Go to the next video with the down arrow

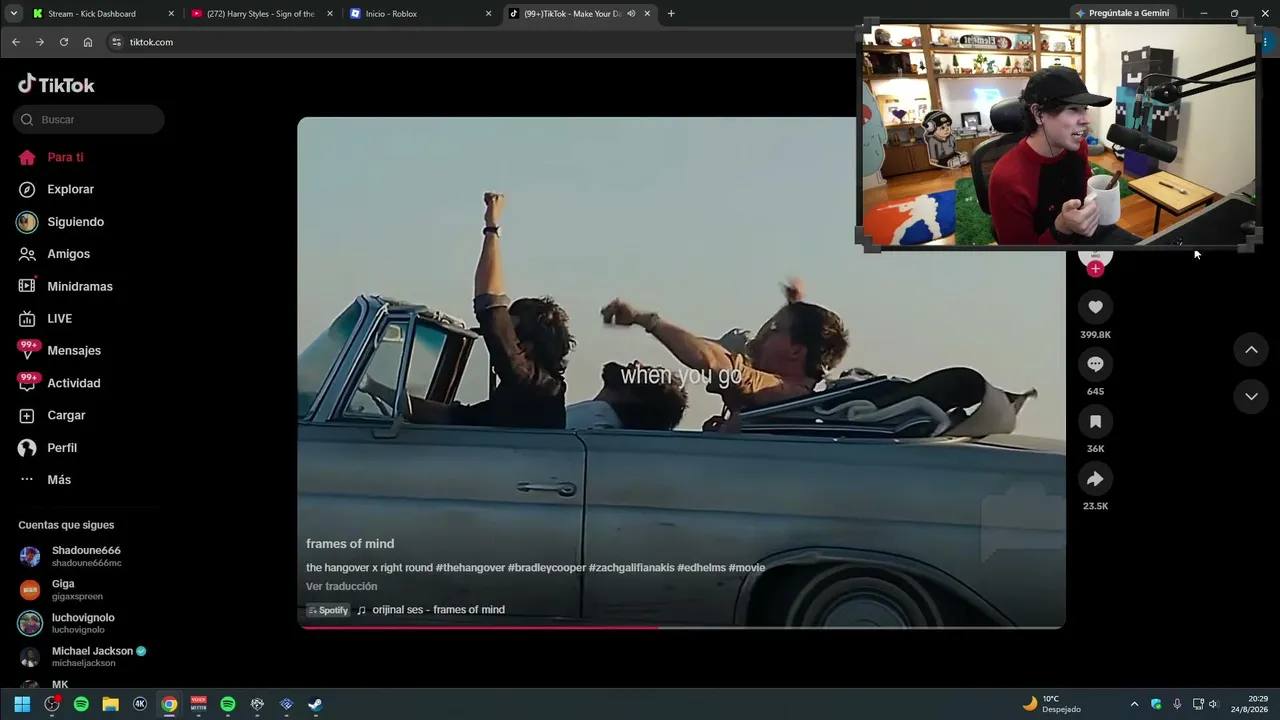click(x=1251, y=397)
